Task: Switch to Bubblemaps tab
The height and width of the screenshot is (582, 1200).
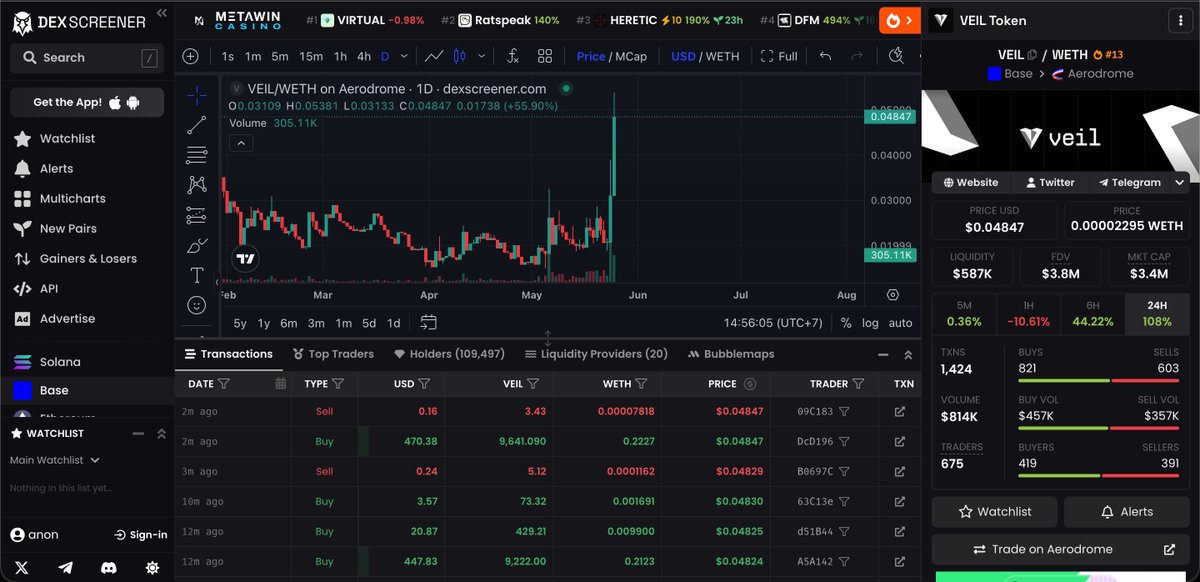Action: tap(731, 354)
